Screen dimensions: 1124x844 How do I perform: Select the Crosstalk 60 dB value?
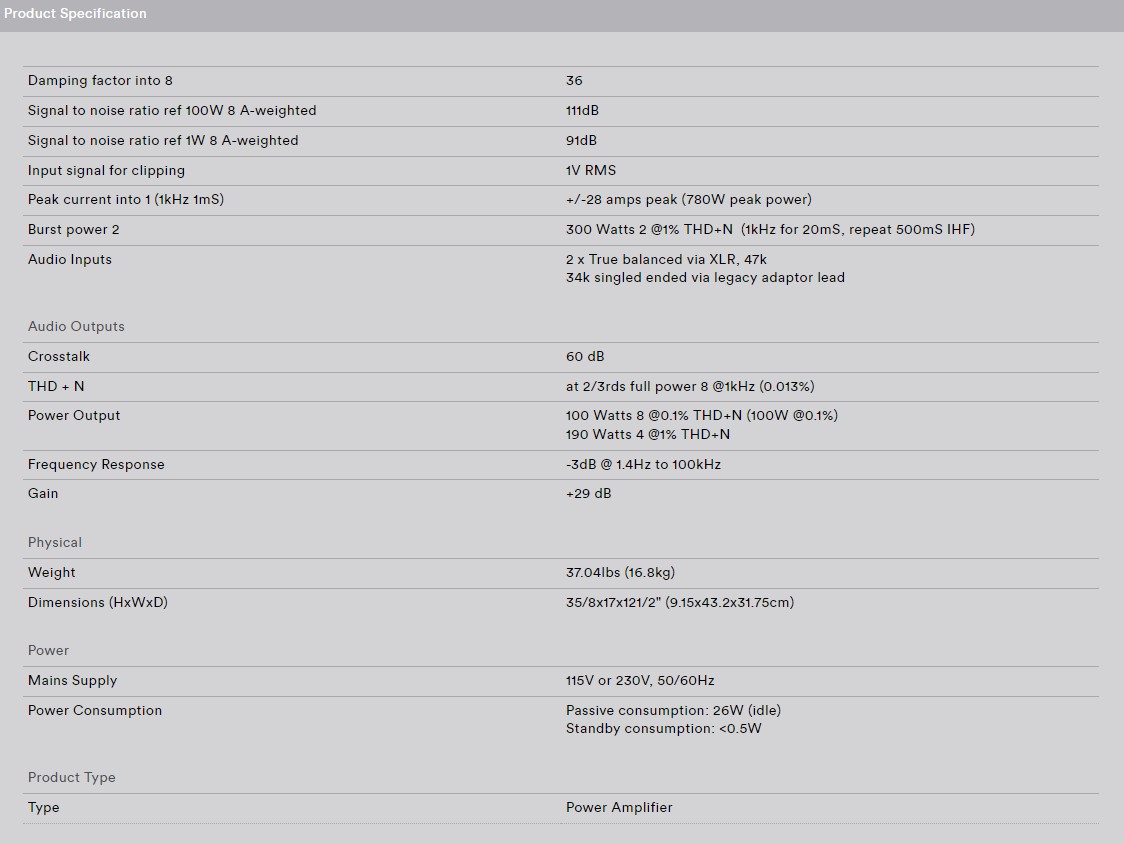point(585,356)
